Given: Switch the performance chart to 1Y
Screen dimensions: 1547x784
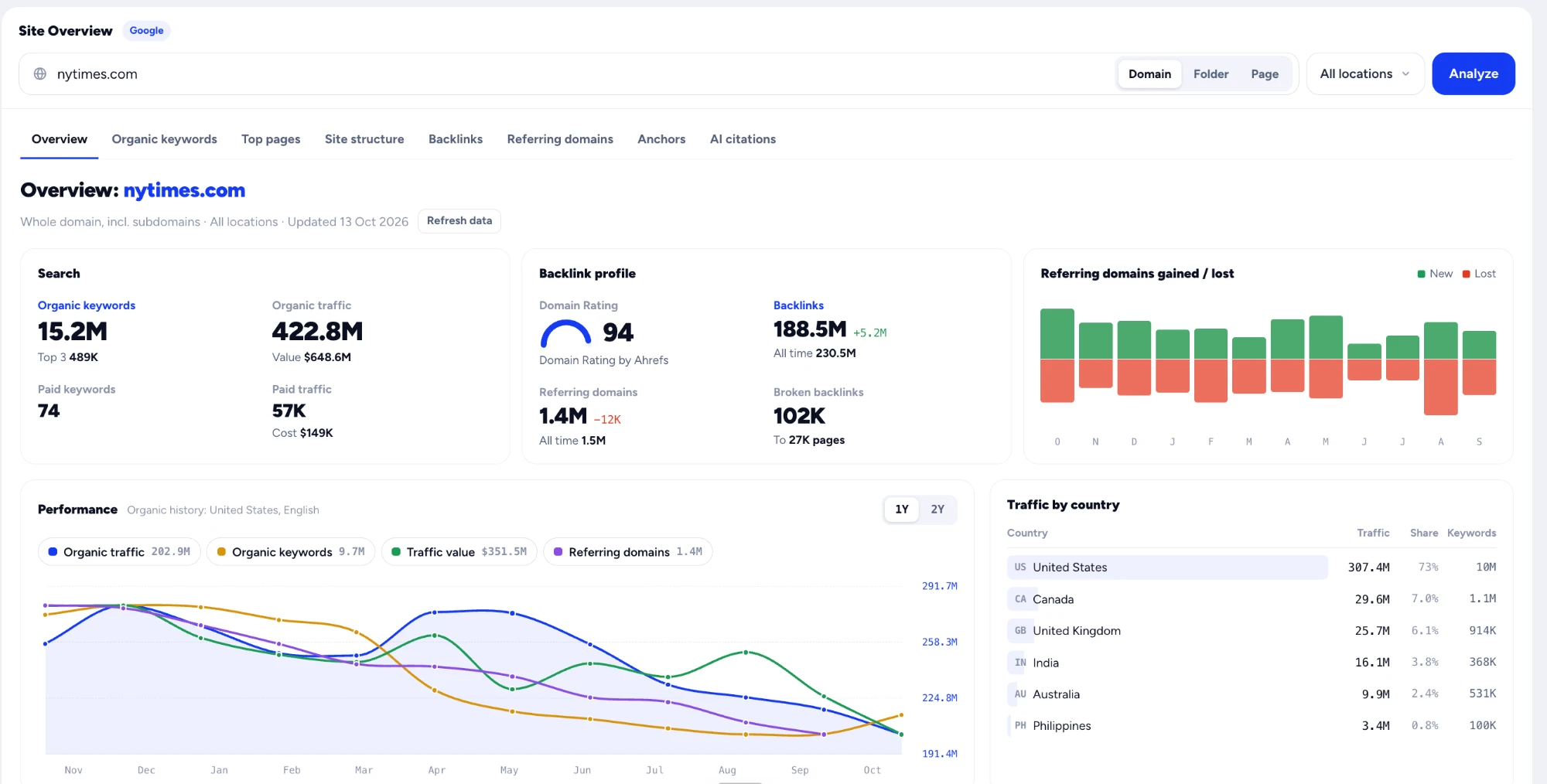Looking at the screenshot, I should (x=902, y=510).
